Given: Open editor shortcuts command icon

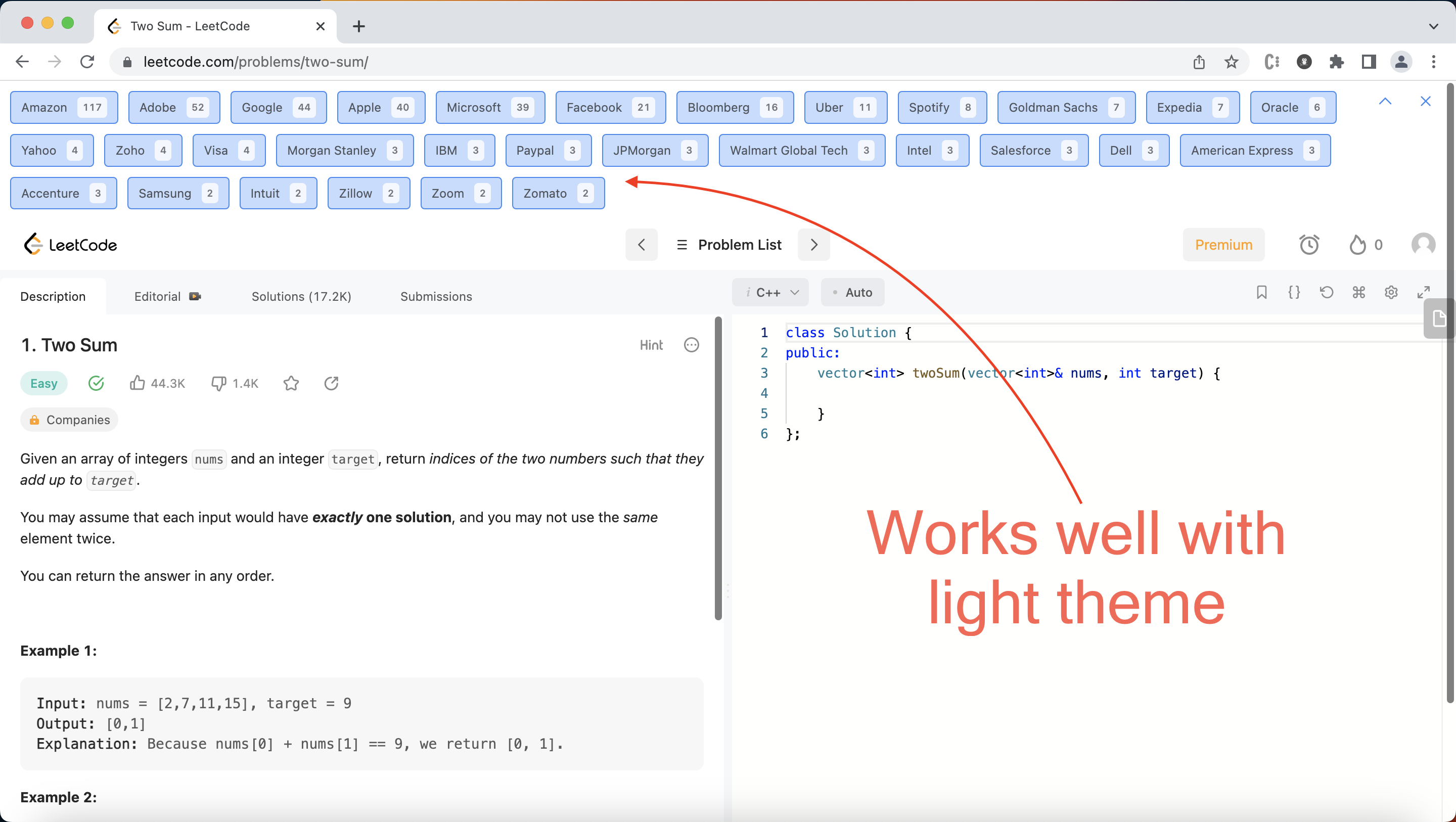Looking at the screenshot, I should click(x=1359, y=292).
